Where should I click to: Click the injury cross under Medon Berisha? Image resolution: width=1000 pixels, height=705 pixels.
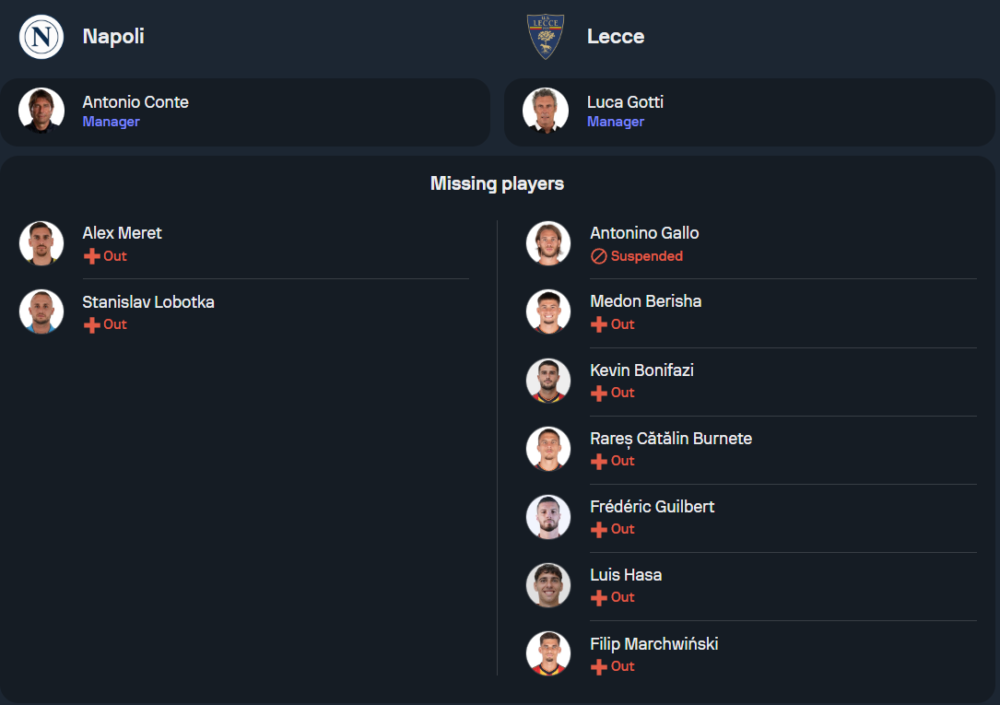(599, 325)
